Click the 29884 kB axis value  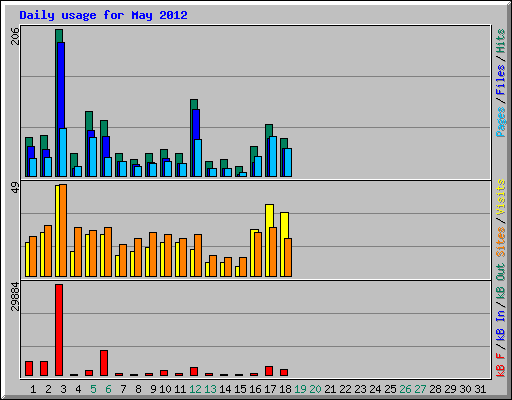pos(15,296)
